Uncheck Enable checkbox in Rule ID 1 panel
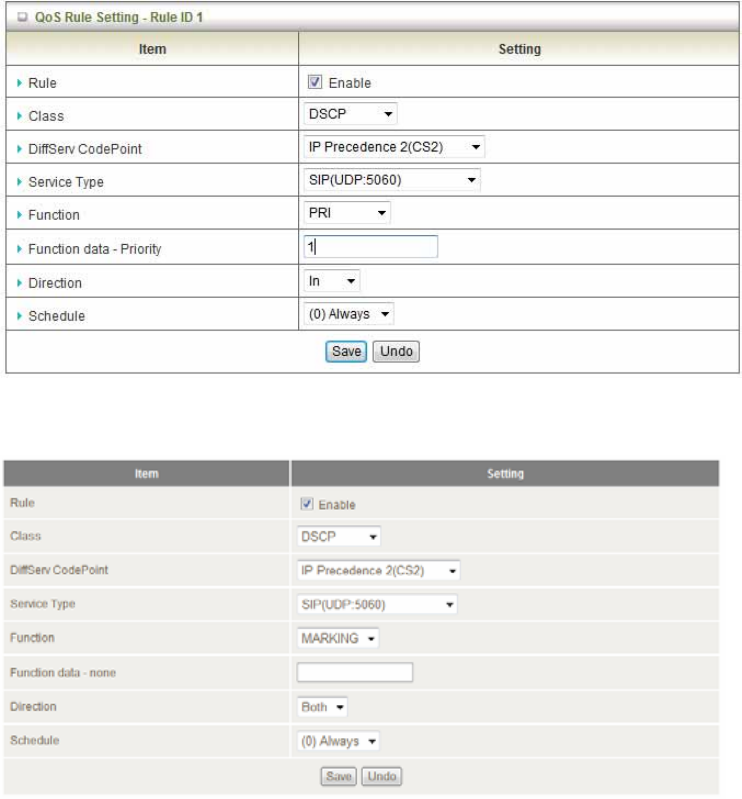 pos(315,83)
